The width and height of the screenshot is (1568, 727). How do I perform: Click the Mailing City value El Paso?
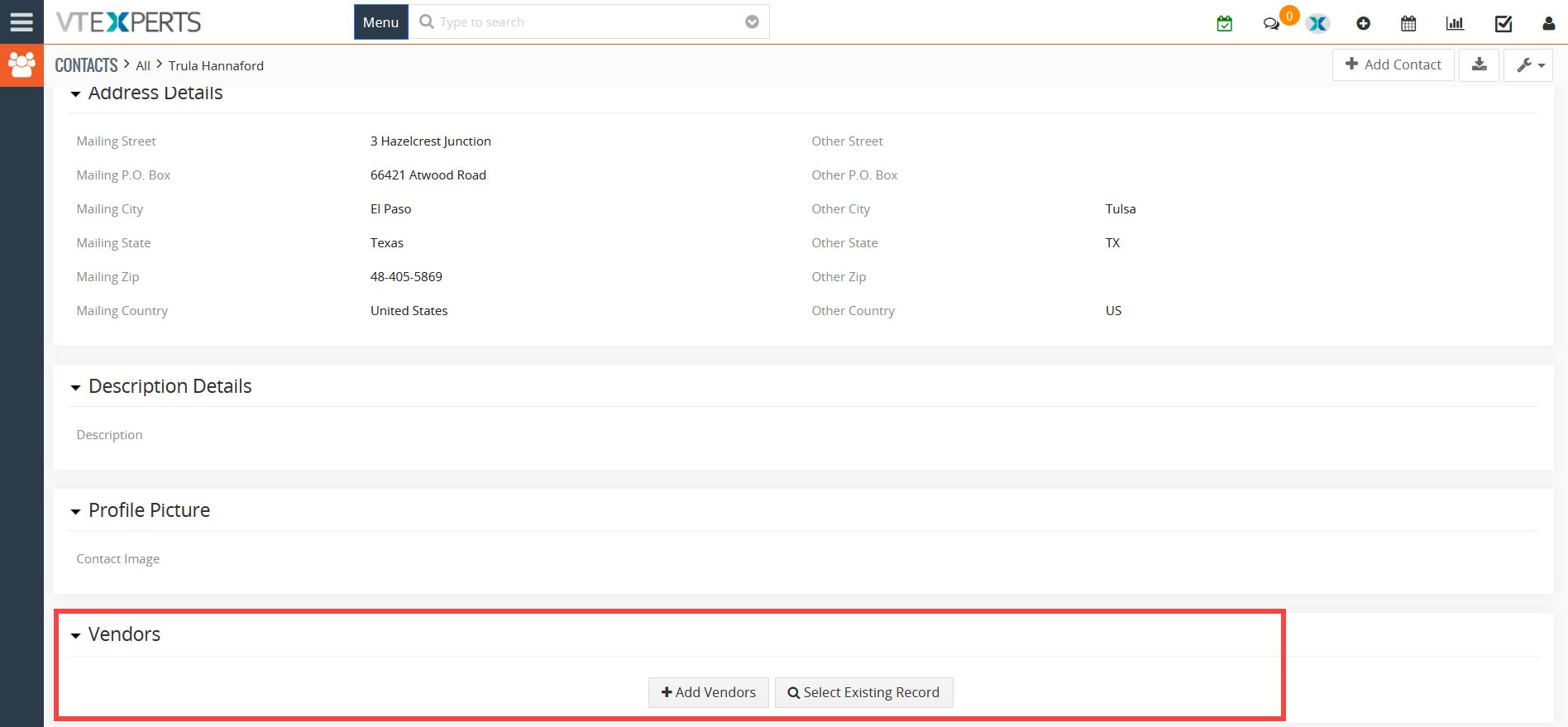tap(391, 209)
